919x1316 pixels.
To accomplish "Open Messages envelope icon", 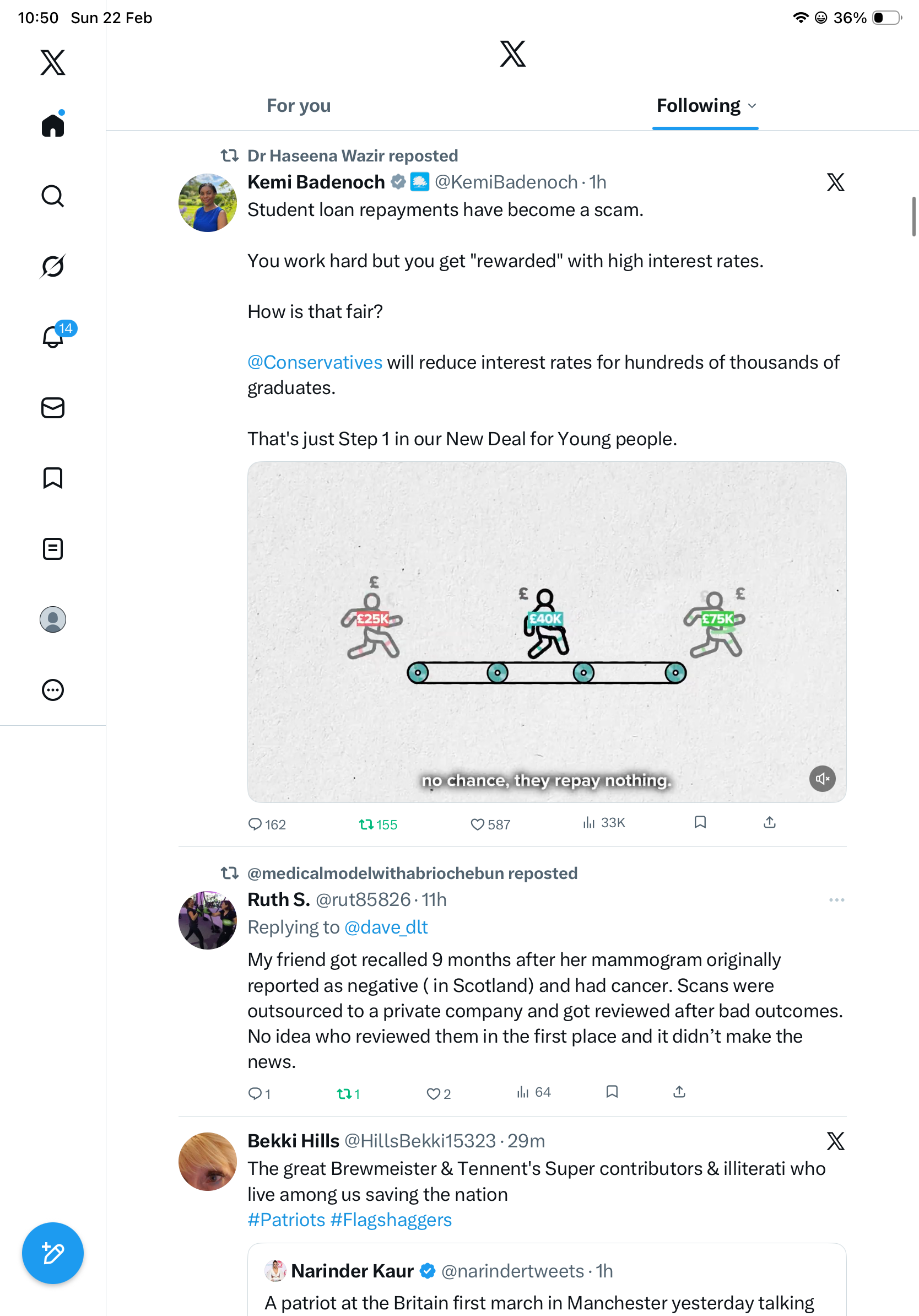I will click(53, 407).
